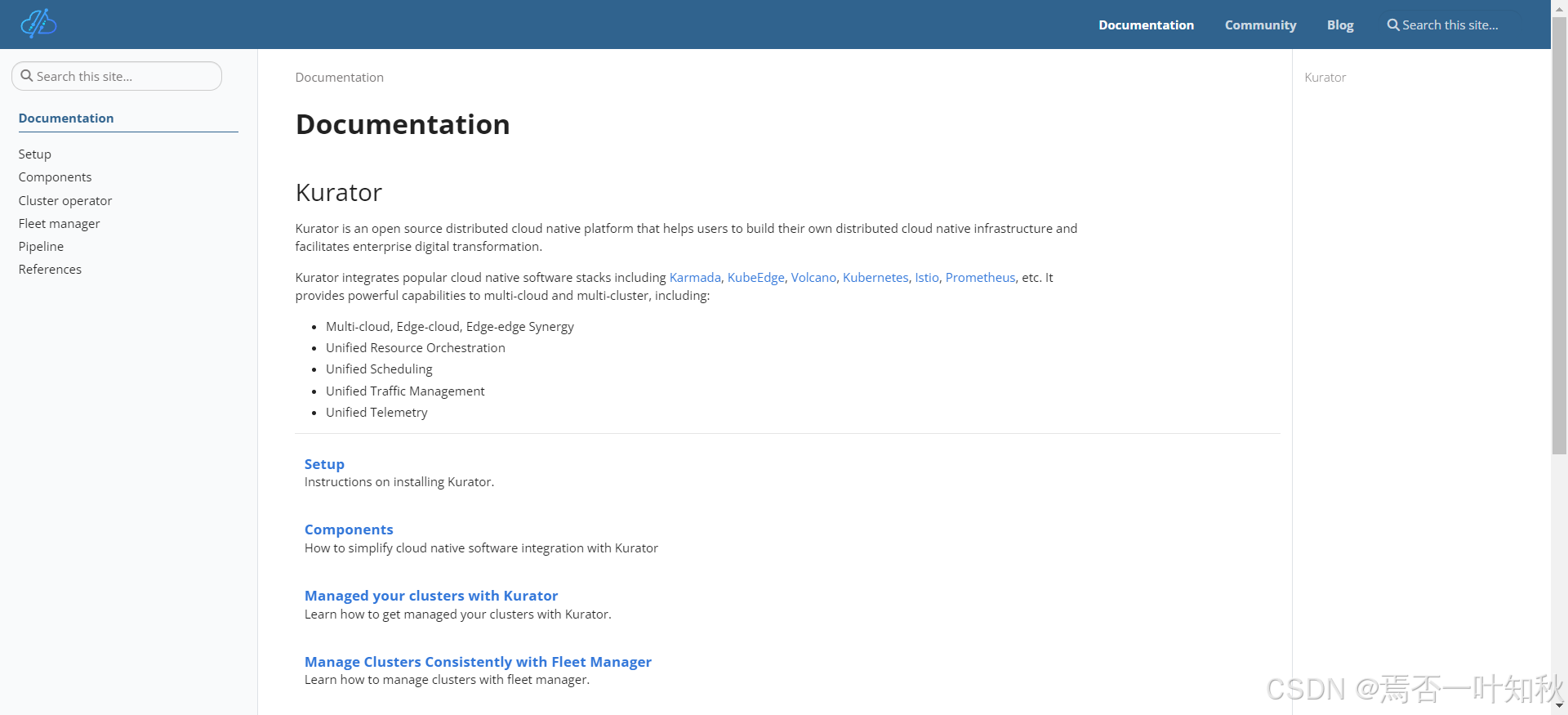Follow the Volcano link
The image size is (1568, 715).
(x=813, y=278)
